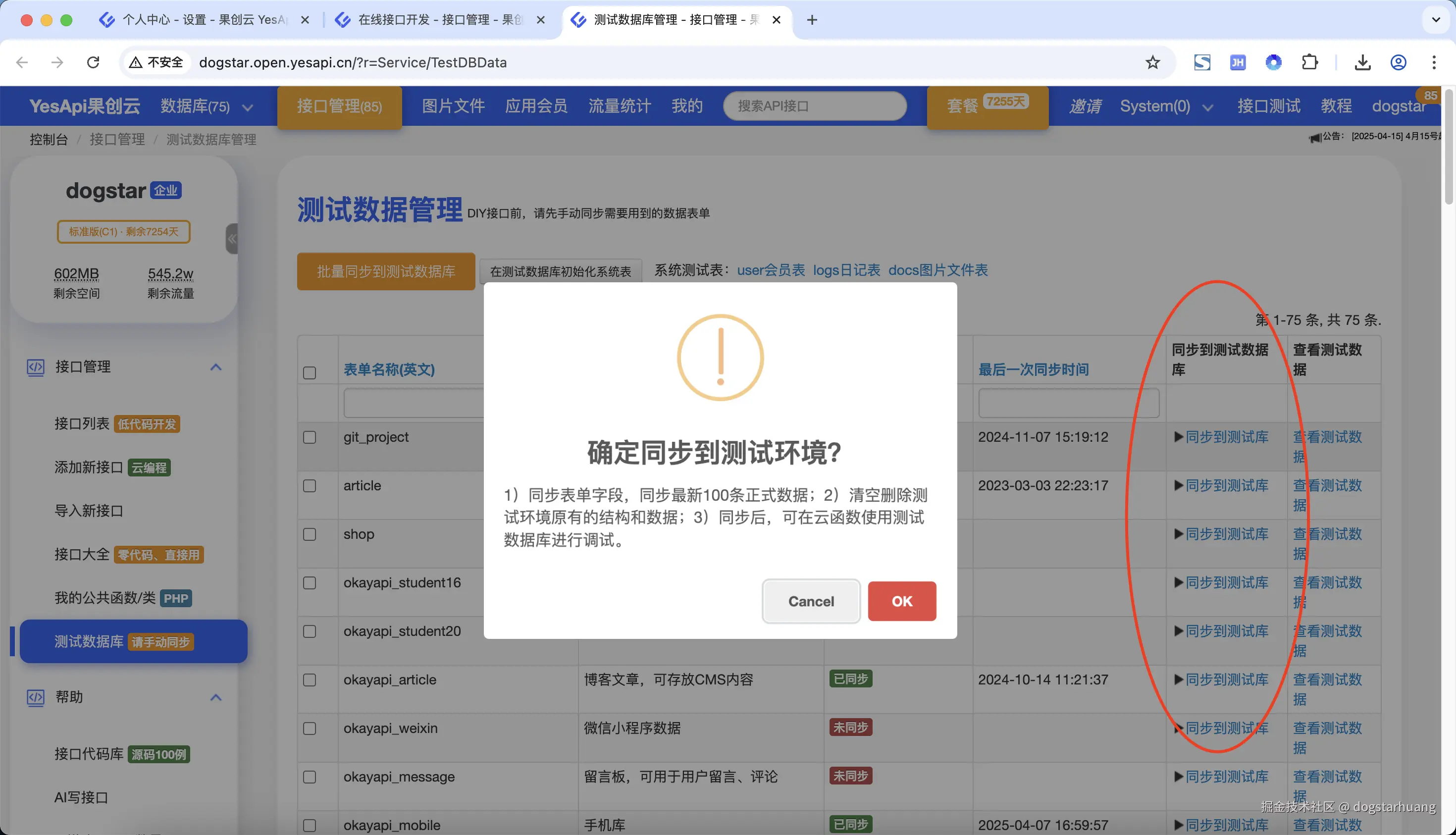Screen dimensions: 1456x835
Task: Open the Chrome three-dot menu
Action: [x=1434, y=62]
